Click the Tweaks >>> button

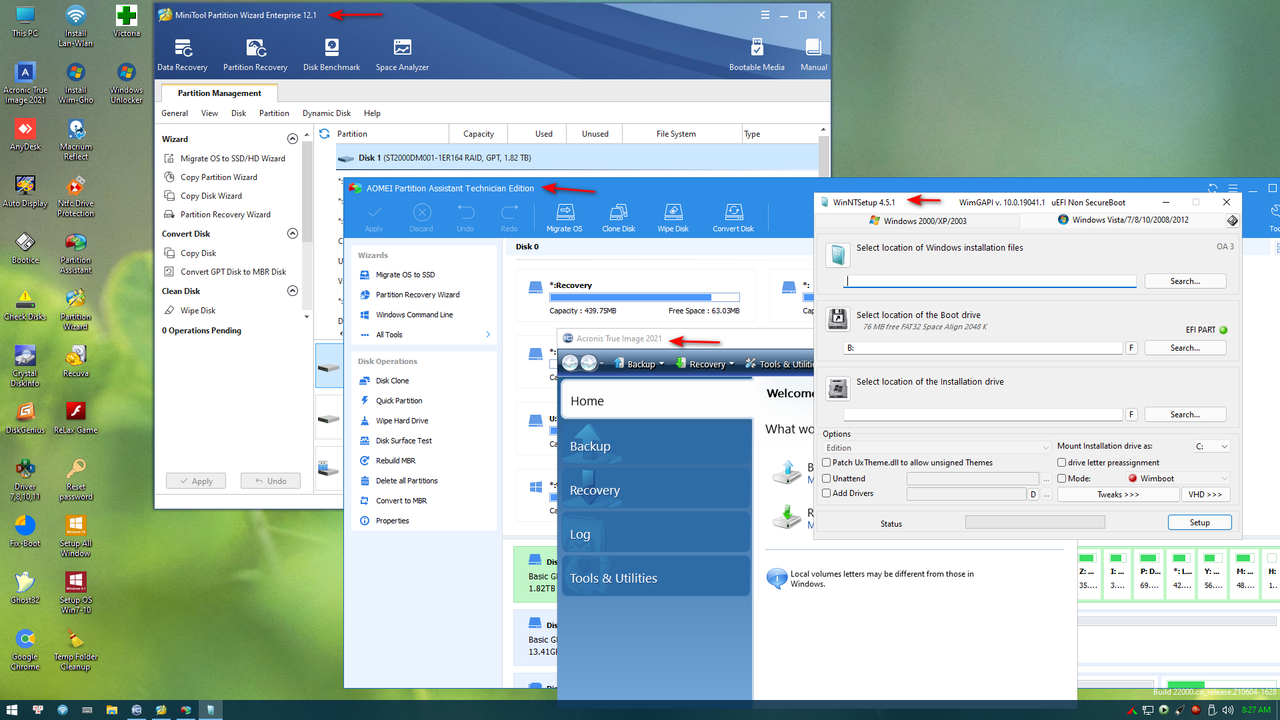coord(1118,494)
